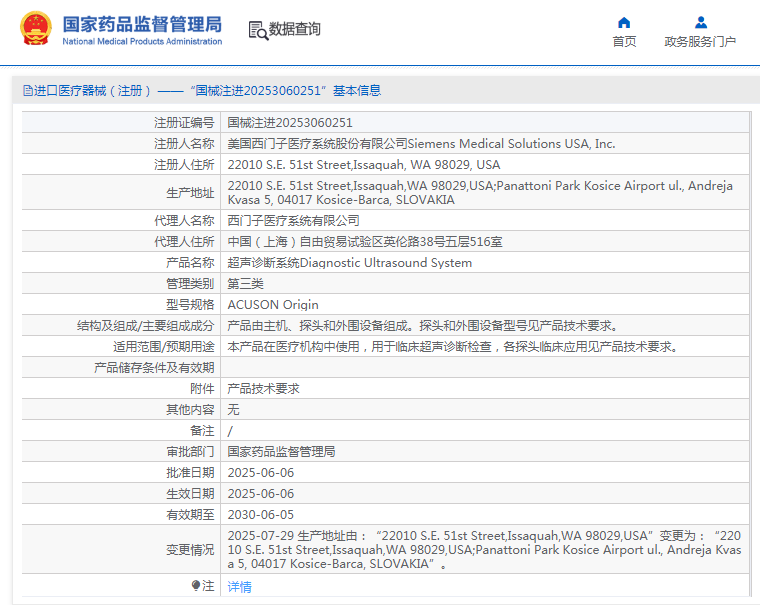Open the 数据查询 text label
The image size is (760, 605).
295,30
